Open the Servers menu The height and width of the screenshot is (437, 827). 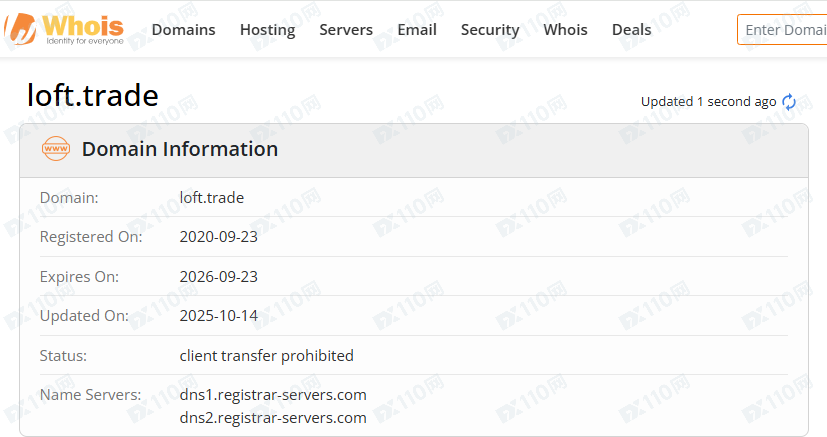point(346,30)
